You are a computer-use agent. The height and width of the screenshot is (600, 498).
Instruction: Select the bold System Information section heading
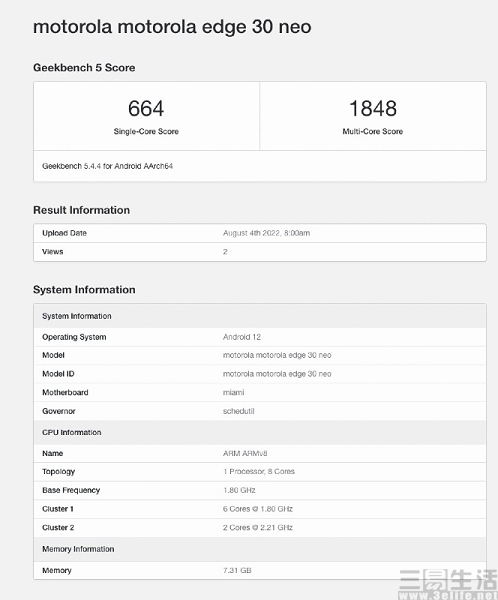[84, 290]
